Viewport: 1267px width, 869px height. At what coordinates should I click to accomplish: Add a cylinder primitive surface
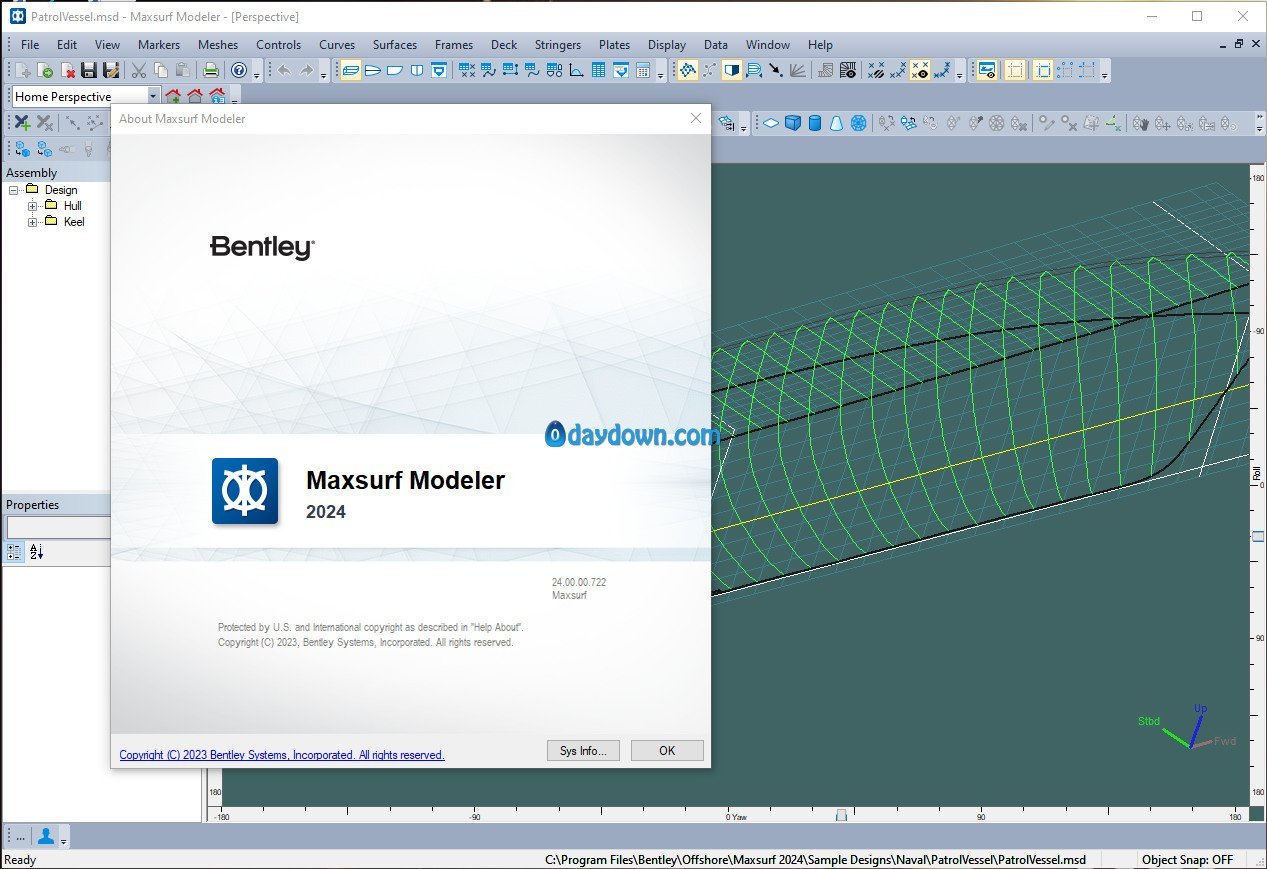(x=815, y=123)
